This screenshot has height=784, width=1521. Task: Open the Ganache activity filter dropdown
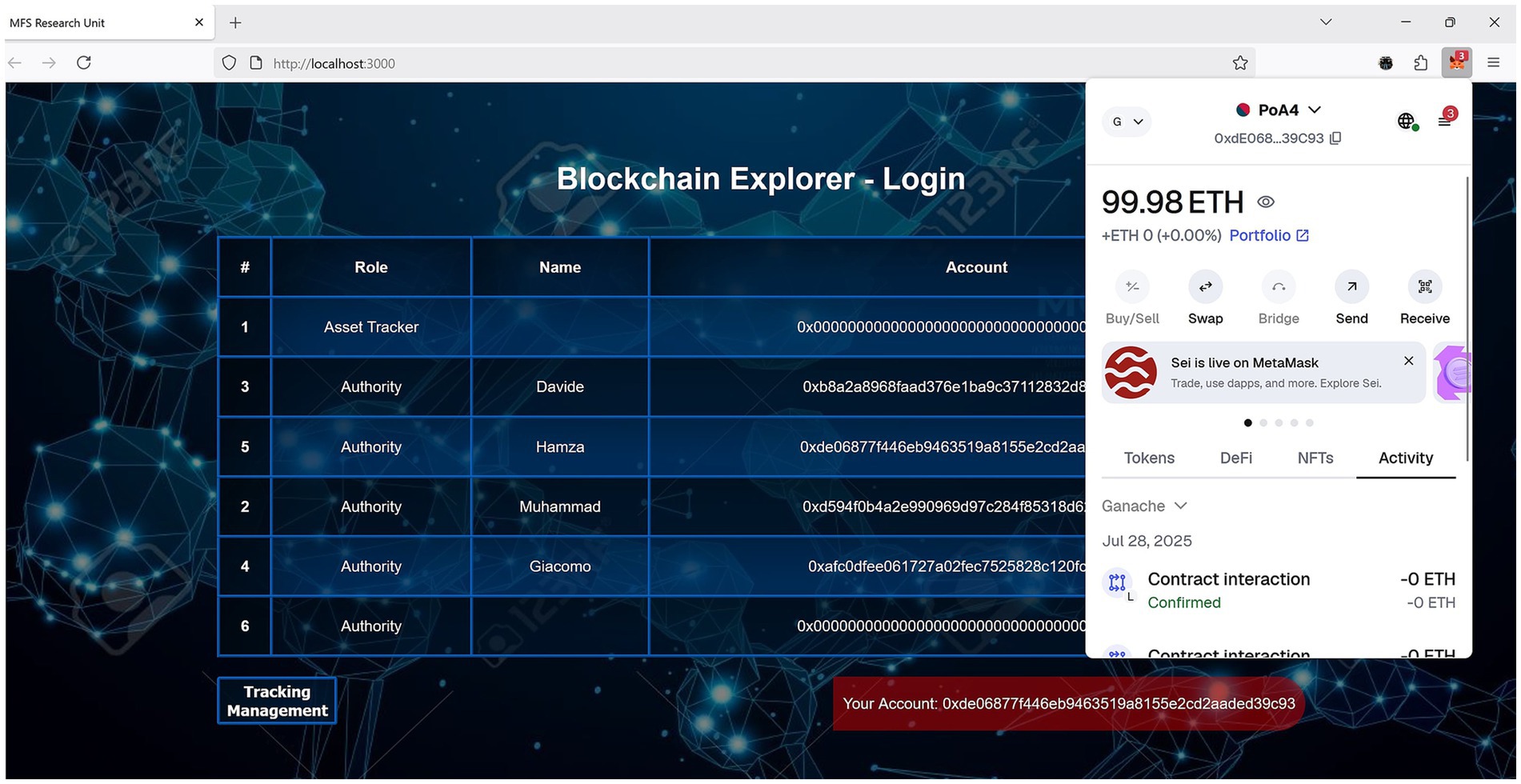[1144, 506]
